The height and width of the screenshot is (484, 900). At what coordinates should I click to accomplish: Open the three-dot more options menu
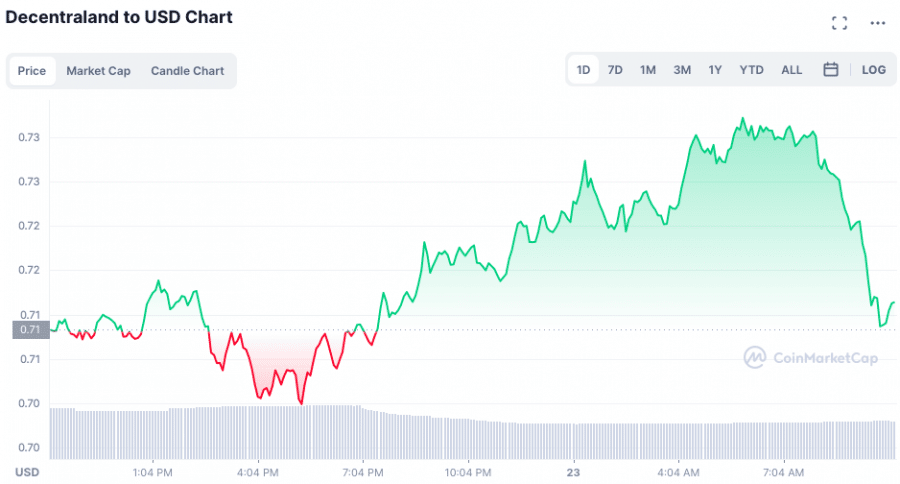click(878, 23)
